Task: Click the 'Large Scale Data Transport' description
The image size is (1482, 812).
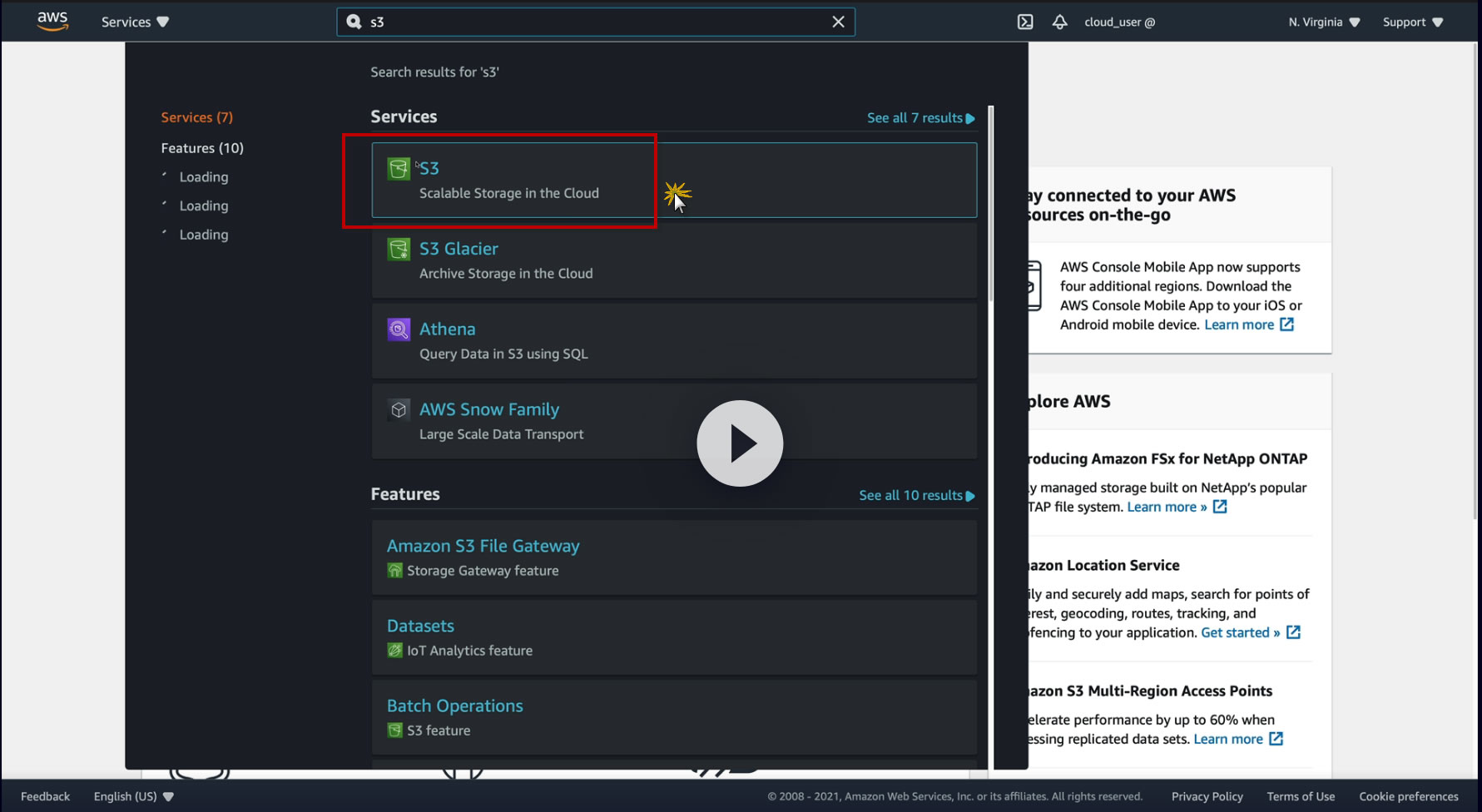Action: pos(501,434)
